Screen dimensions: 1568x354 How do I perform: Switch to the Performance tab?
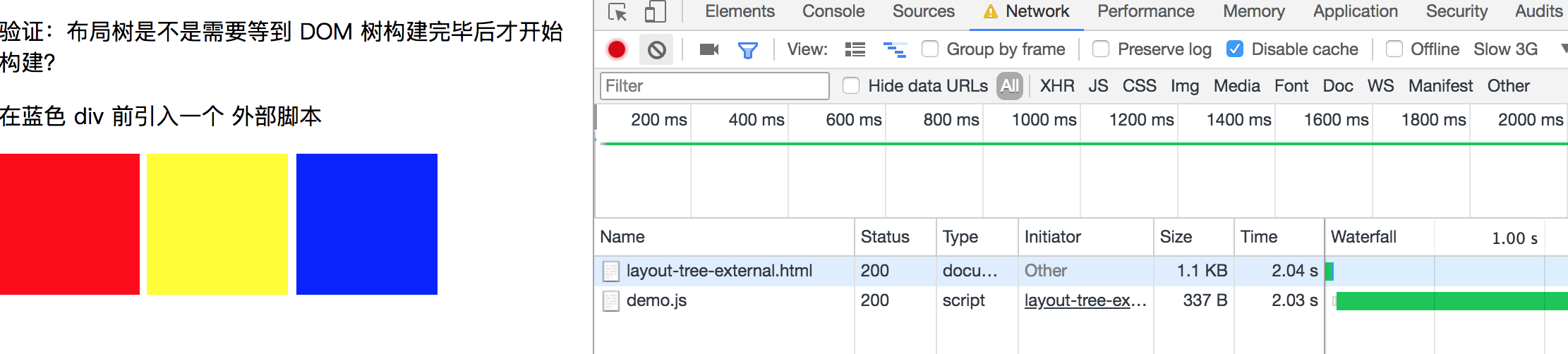tap(1145, 11)
